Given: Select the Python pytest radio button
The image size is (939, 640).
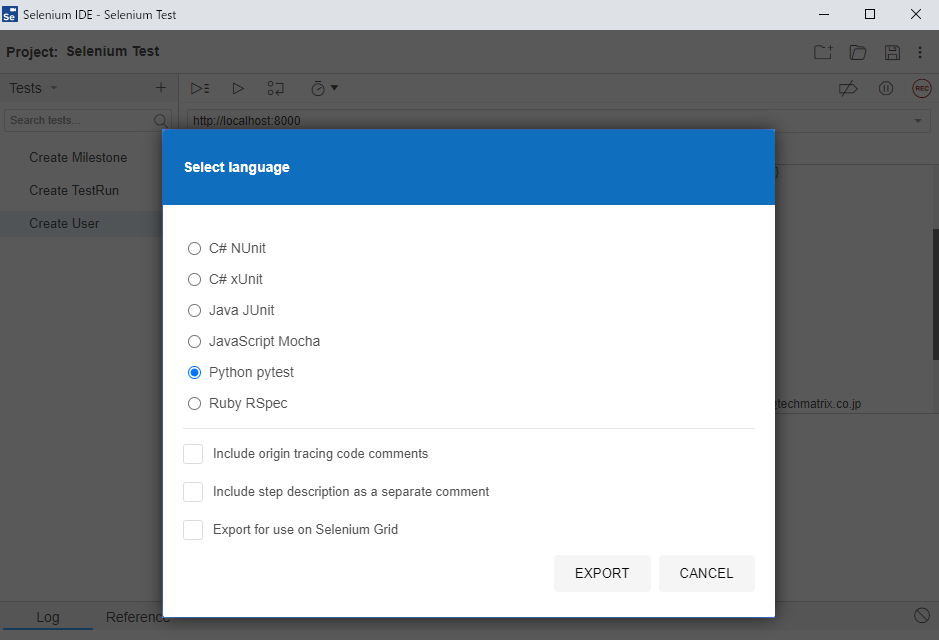Looking at the screenshot, I should pos(194,372).
